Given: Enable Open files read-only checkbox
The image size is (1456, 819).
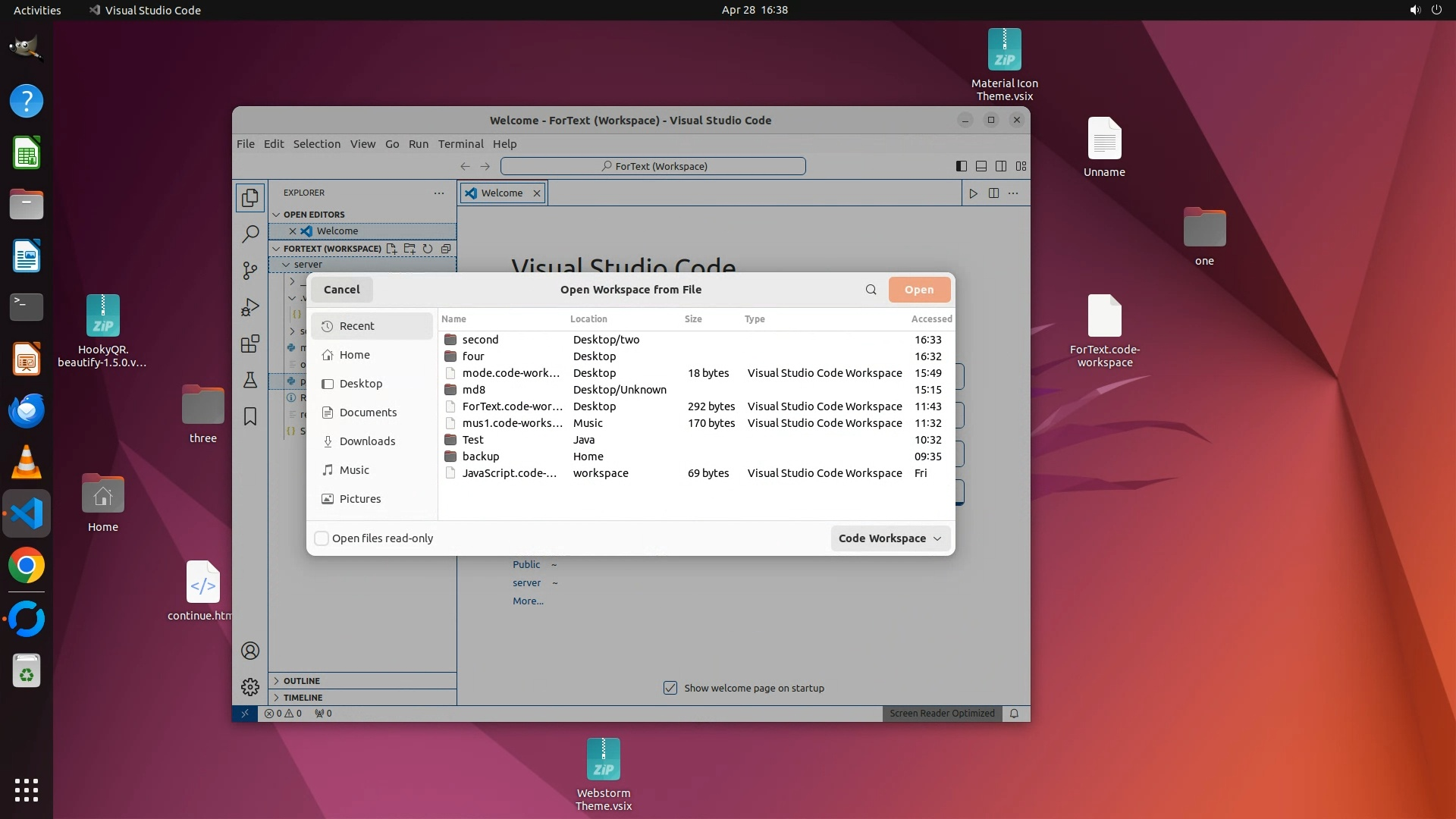Looking at the screenshot, I should tap(322, 538).
